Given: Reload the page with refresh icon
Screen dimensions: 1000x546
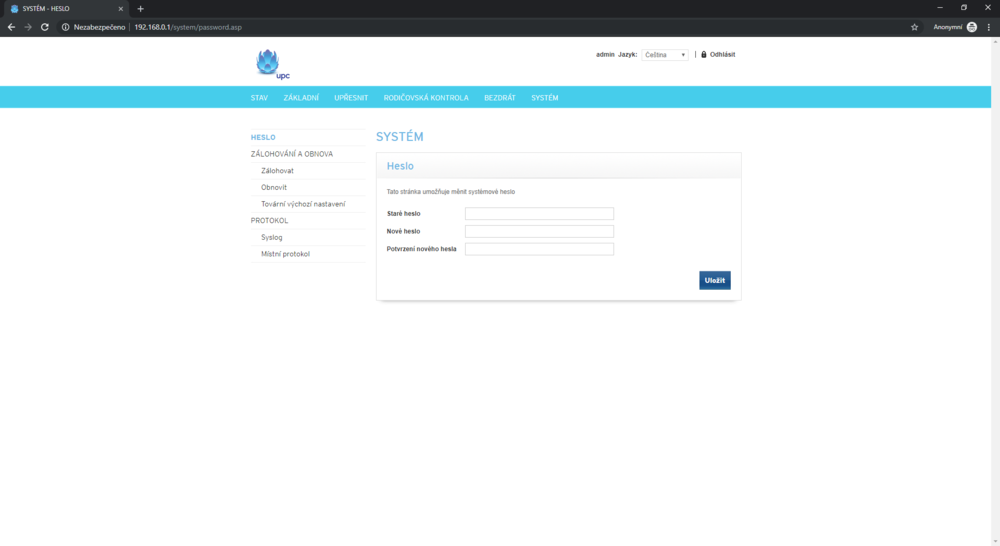Looking at the screenshot, I should coord(45,27).
